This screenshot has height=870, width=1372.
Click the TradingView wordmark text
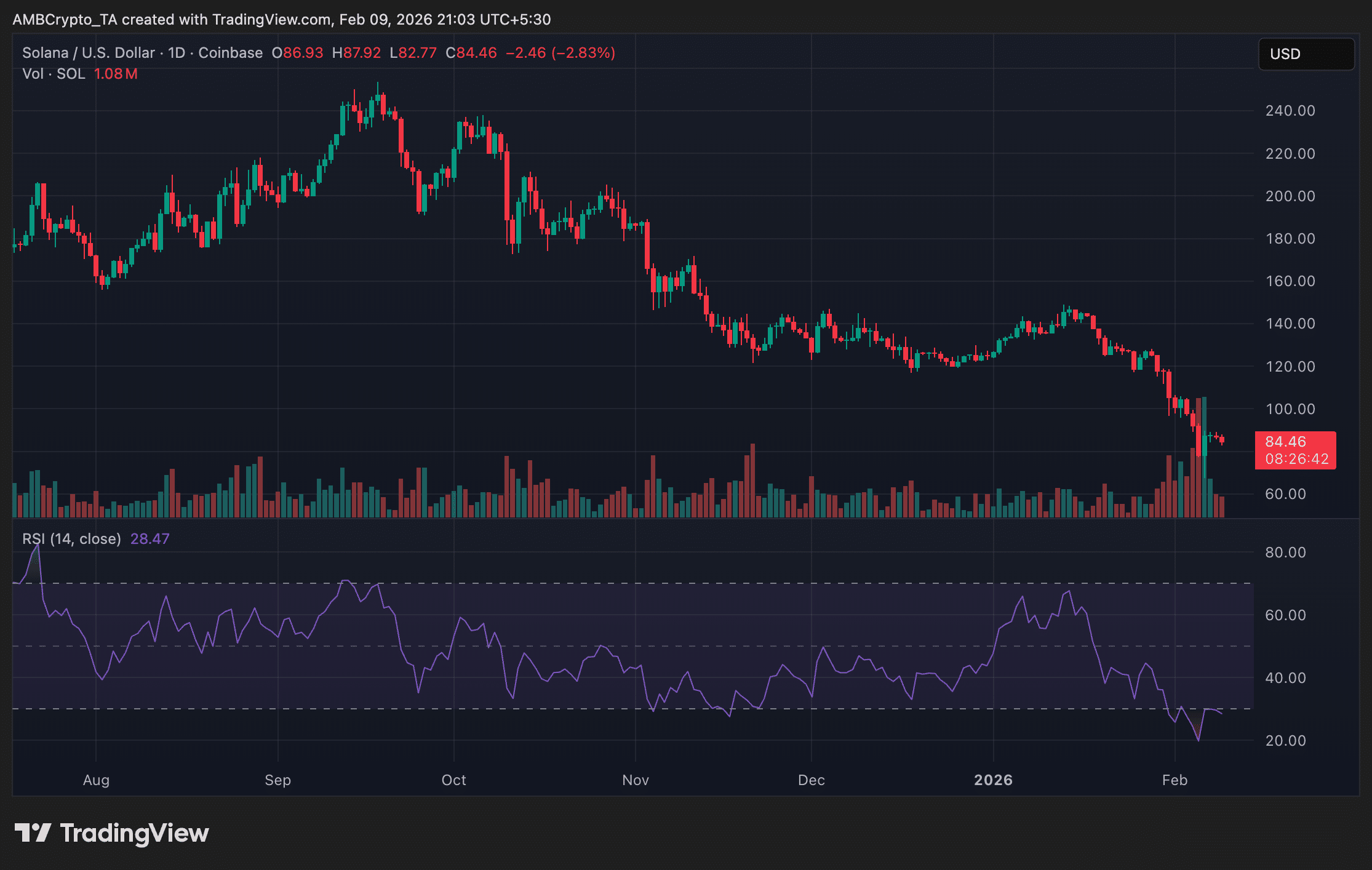pos(134,833)
